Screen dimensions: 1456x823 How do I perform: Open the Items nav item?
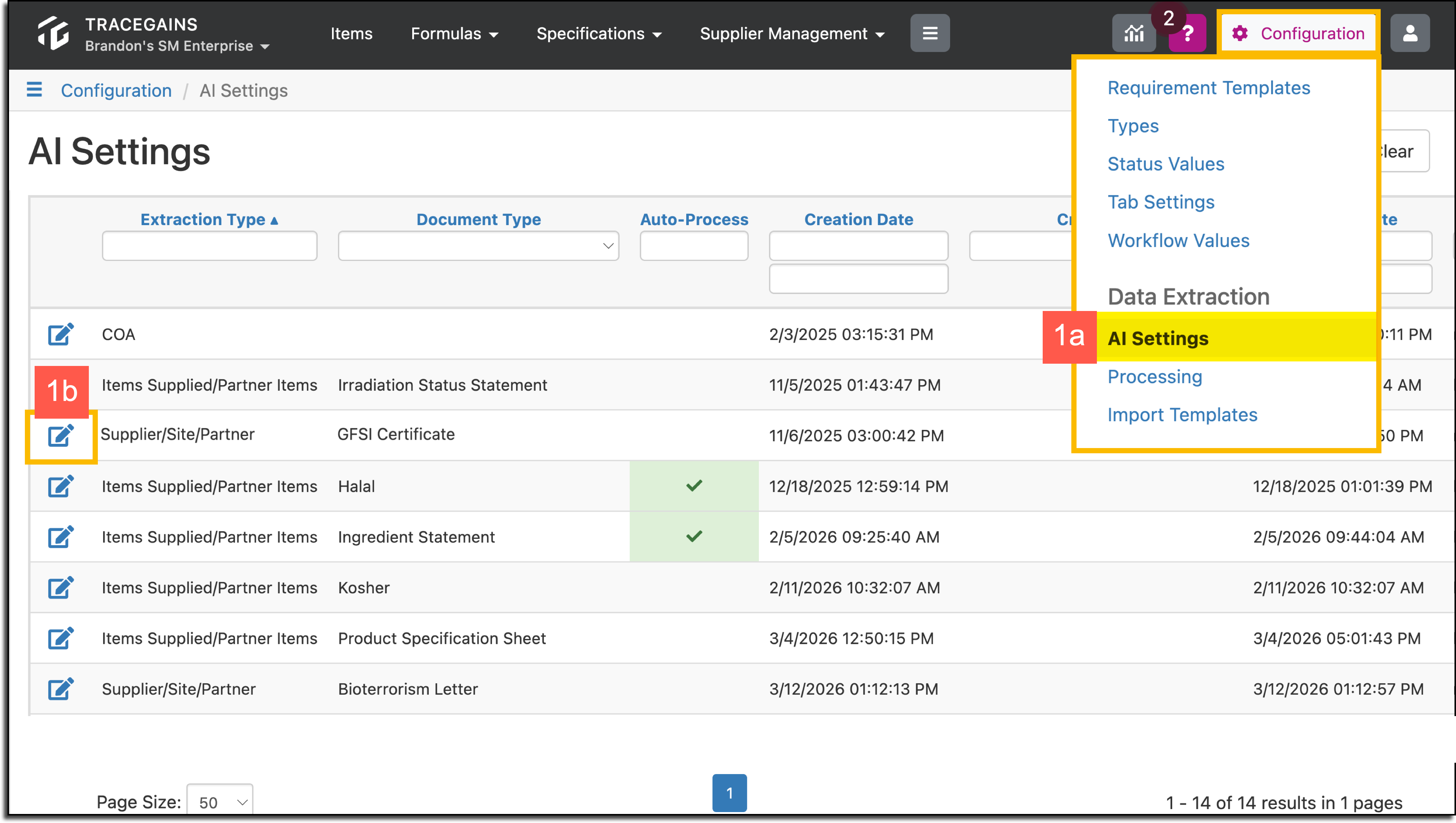(x=351, y=34)
